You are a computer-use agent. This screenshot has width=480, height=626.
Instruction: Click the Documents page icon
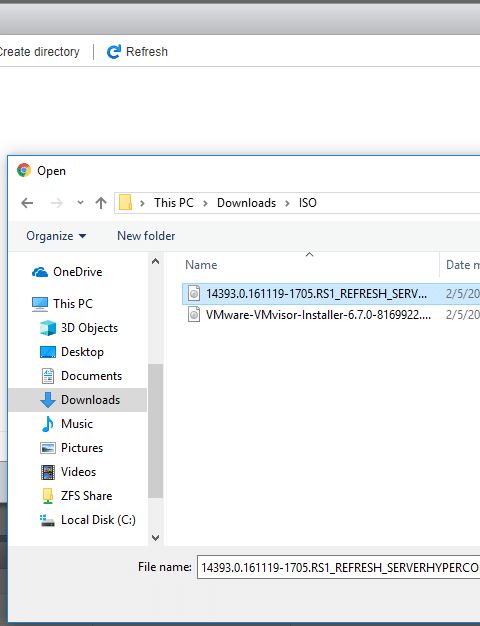coord(48,376)
